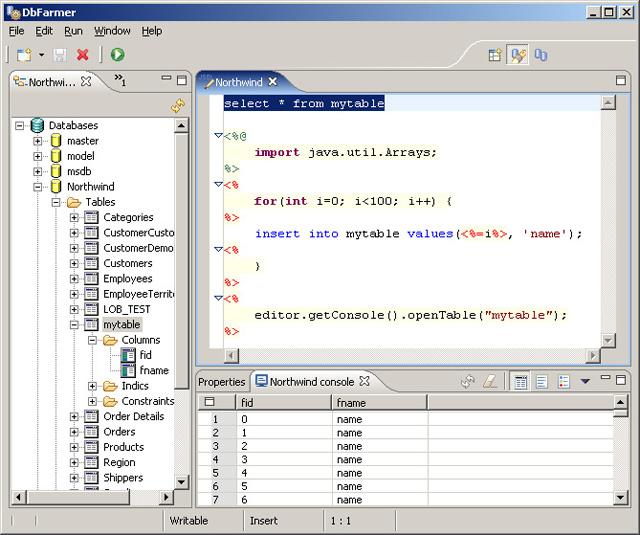The height and width of the screenshot is (535, 640).
Task: Expand the master database node
Action: click(38, 141)
